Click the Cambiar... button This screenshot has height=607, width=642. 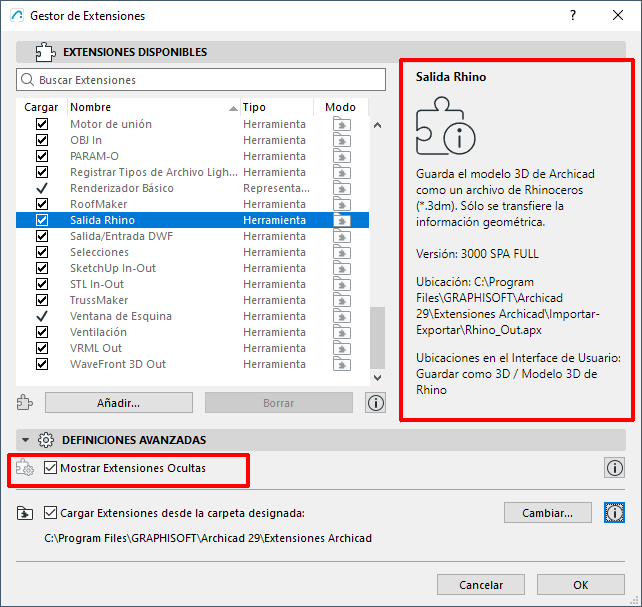[x=548, y=512]
